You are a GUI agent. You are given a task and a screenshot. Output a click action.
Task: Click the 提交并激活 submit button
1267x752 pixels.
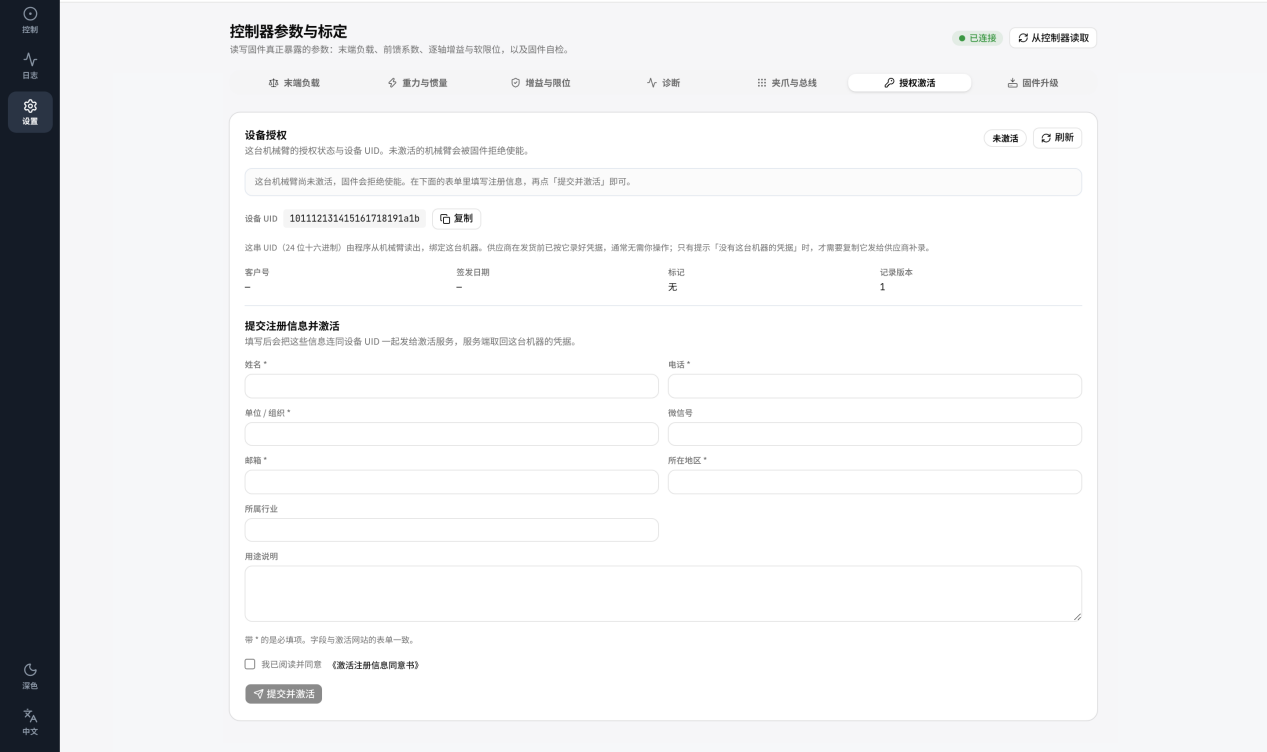[283, 694]
